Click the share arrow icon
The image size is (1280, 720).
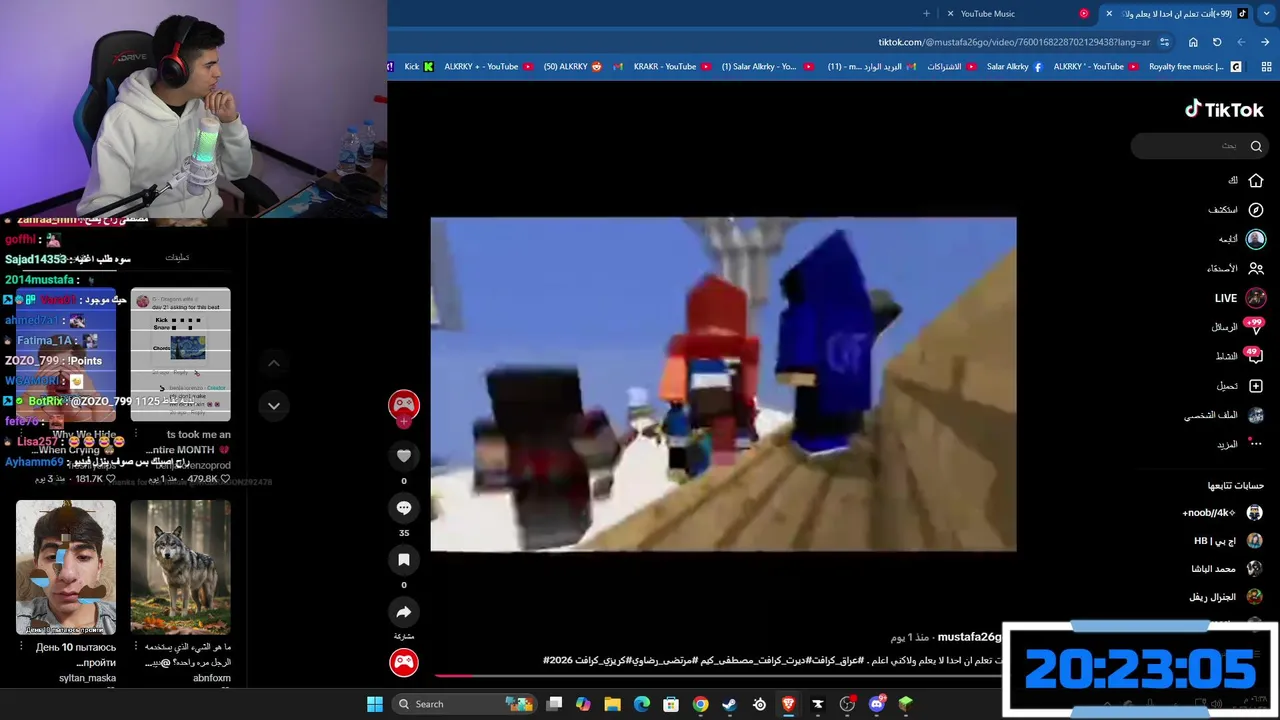coord(404,612)
